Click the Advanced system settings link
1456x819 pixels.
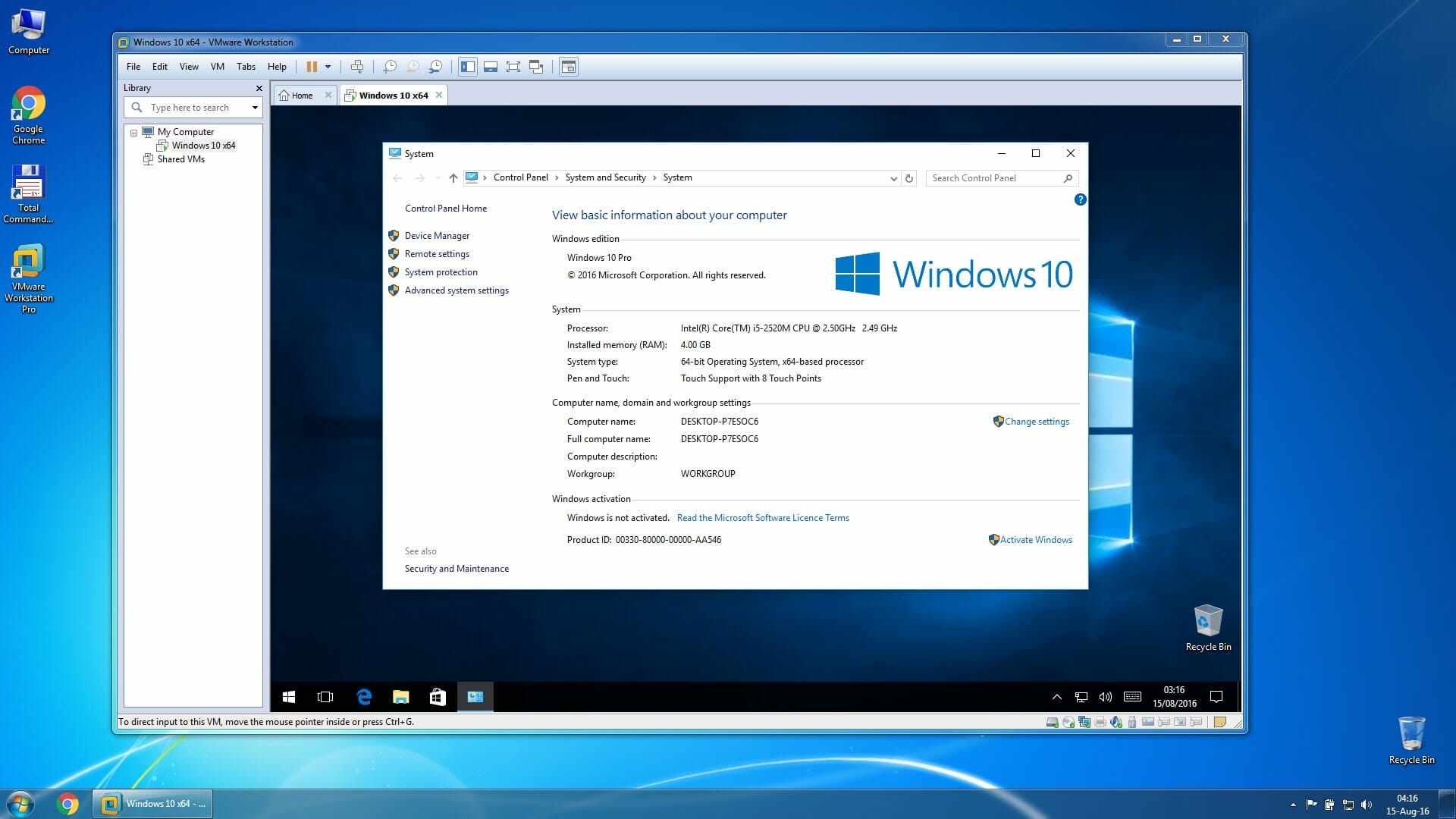pyautogui.click(x=457, y=290)
